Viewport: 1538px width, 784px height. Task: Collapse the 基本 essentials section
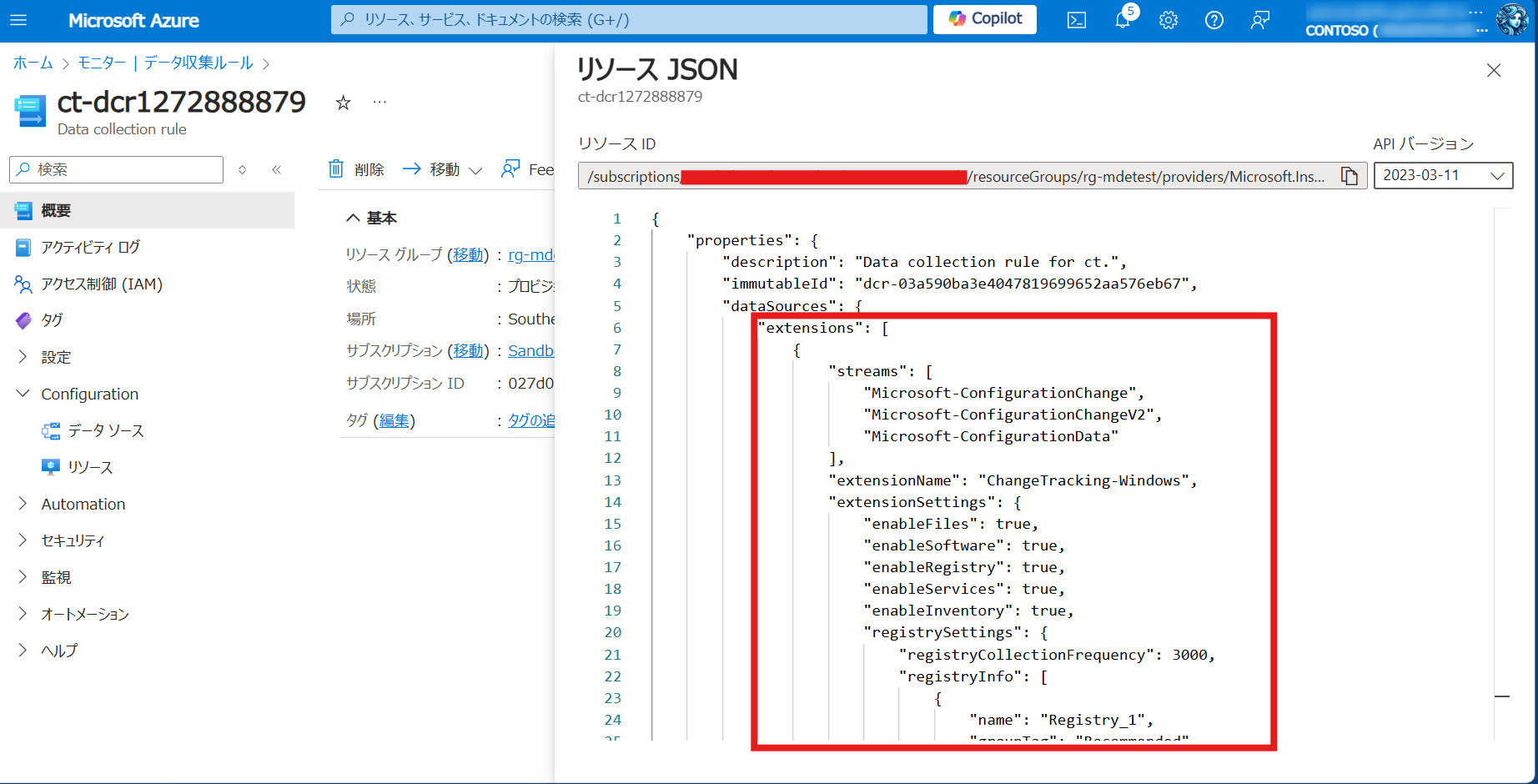point(354,218)
